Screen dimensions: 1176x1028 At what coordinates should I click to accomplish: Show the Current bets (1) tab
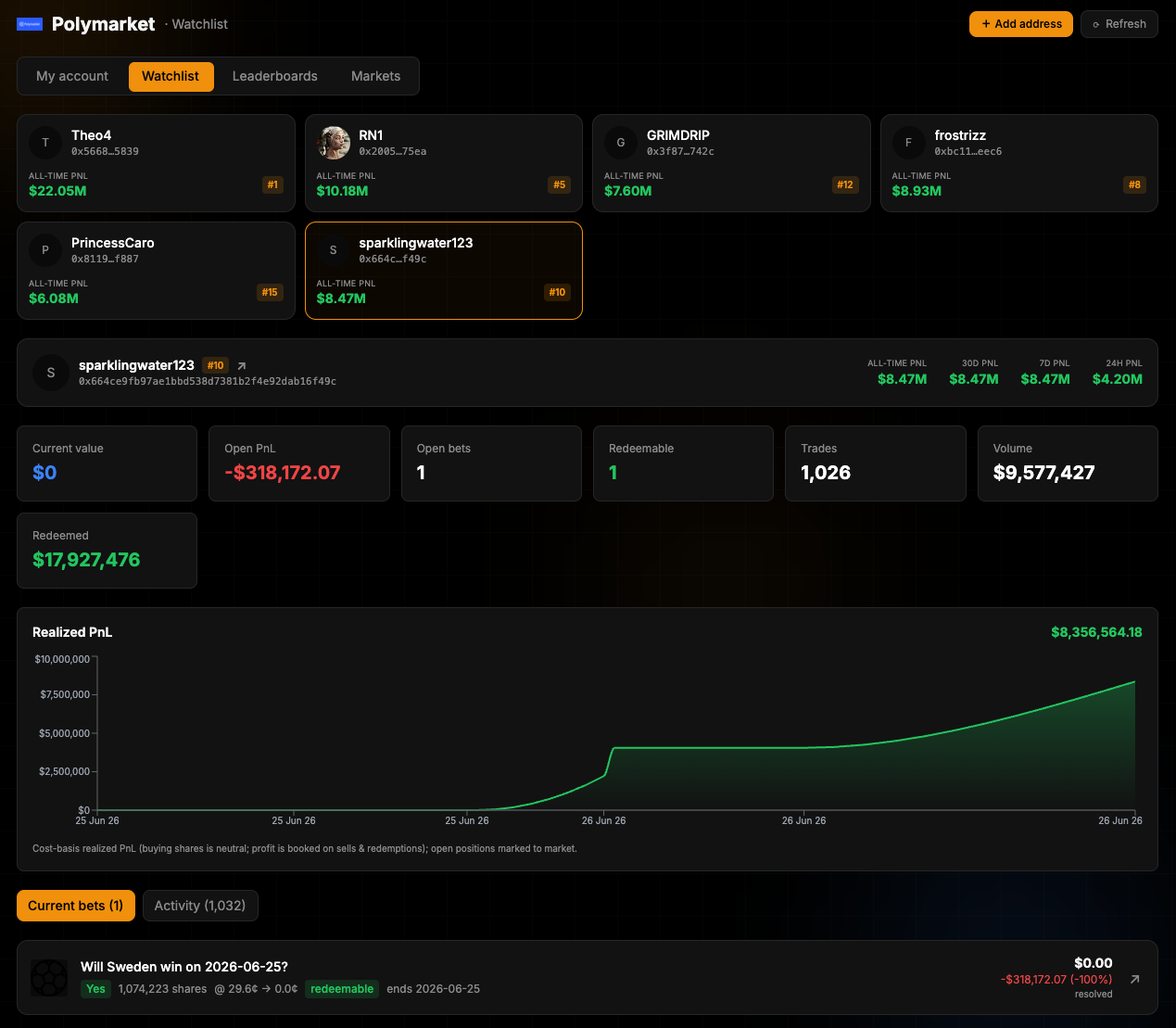pos(76,906)
